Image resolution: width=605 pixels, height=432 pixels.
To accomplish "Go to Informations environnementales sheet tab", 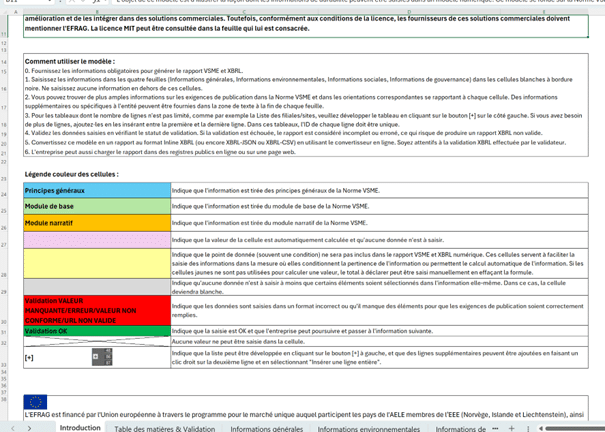I will [x=372, y=427].
